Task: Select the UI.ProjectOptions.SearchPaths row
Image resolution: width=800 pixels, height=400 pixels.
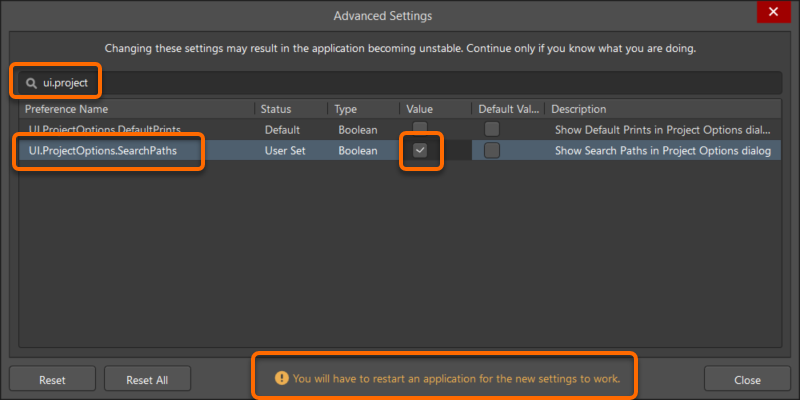Action: pos(110,150)
